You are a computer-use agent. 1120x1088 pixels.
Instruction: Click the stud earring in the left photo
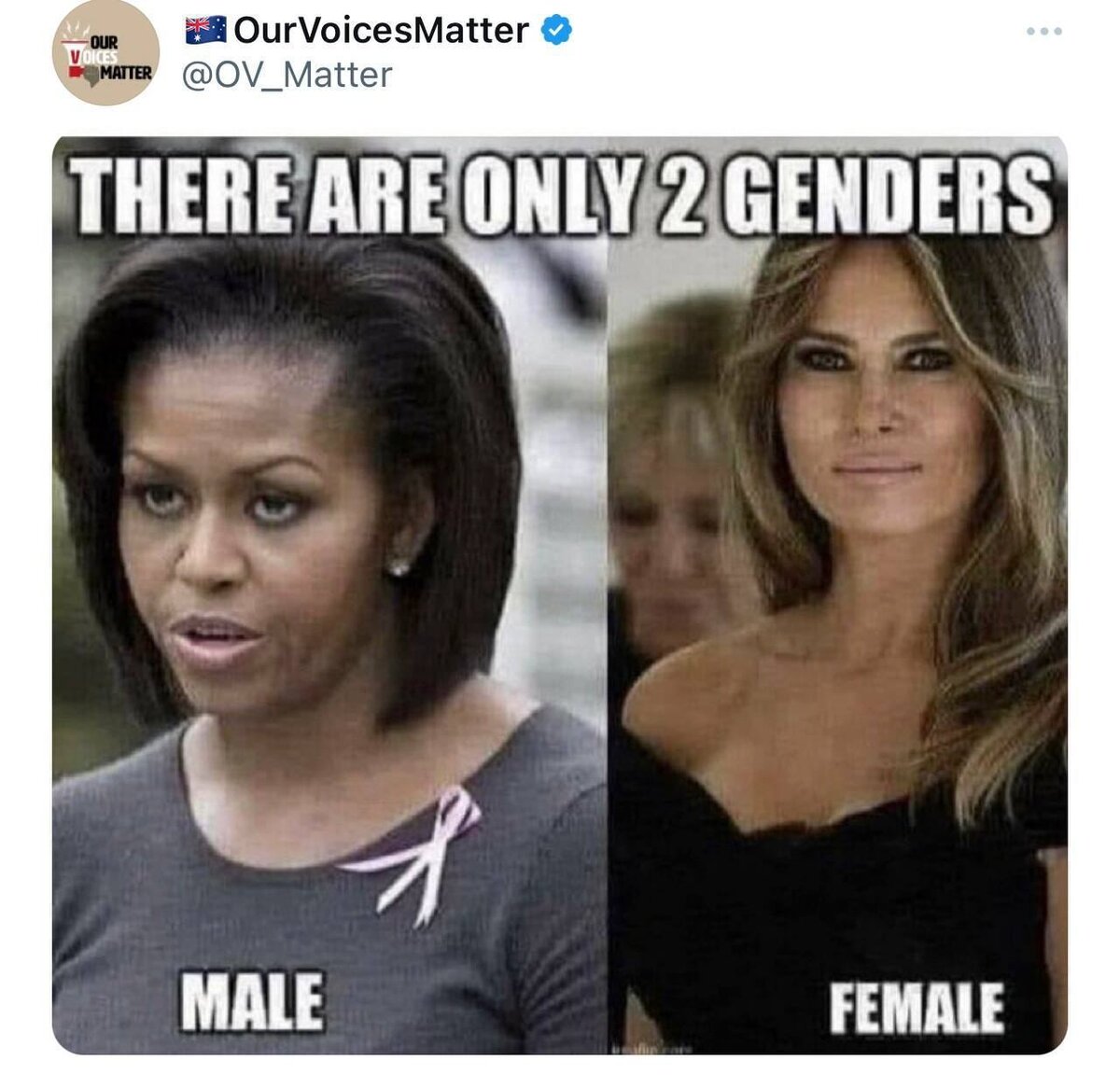click(399, 566)
